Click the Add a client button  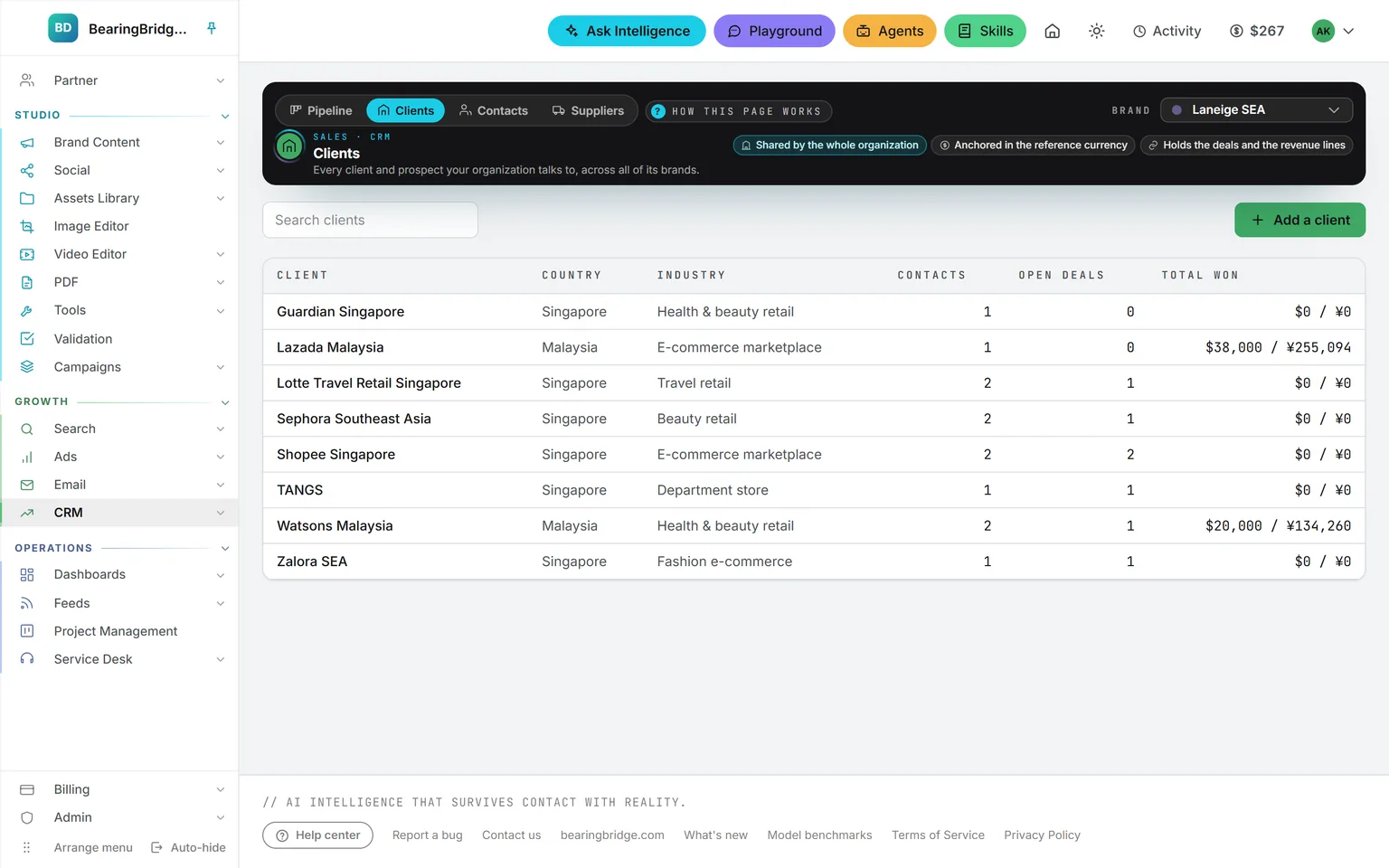coord(1299,220)
